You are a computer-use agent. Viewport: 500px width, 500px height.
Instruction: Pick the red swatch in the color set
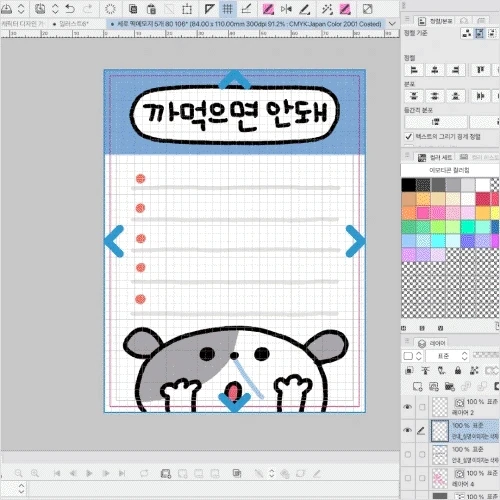(483, 199)
